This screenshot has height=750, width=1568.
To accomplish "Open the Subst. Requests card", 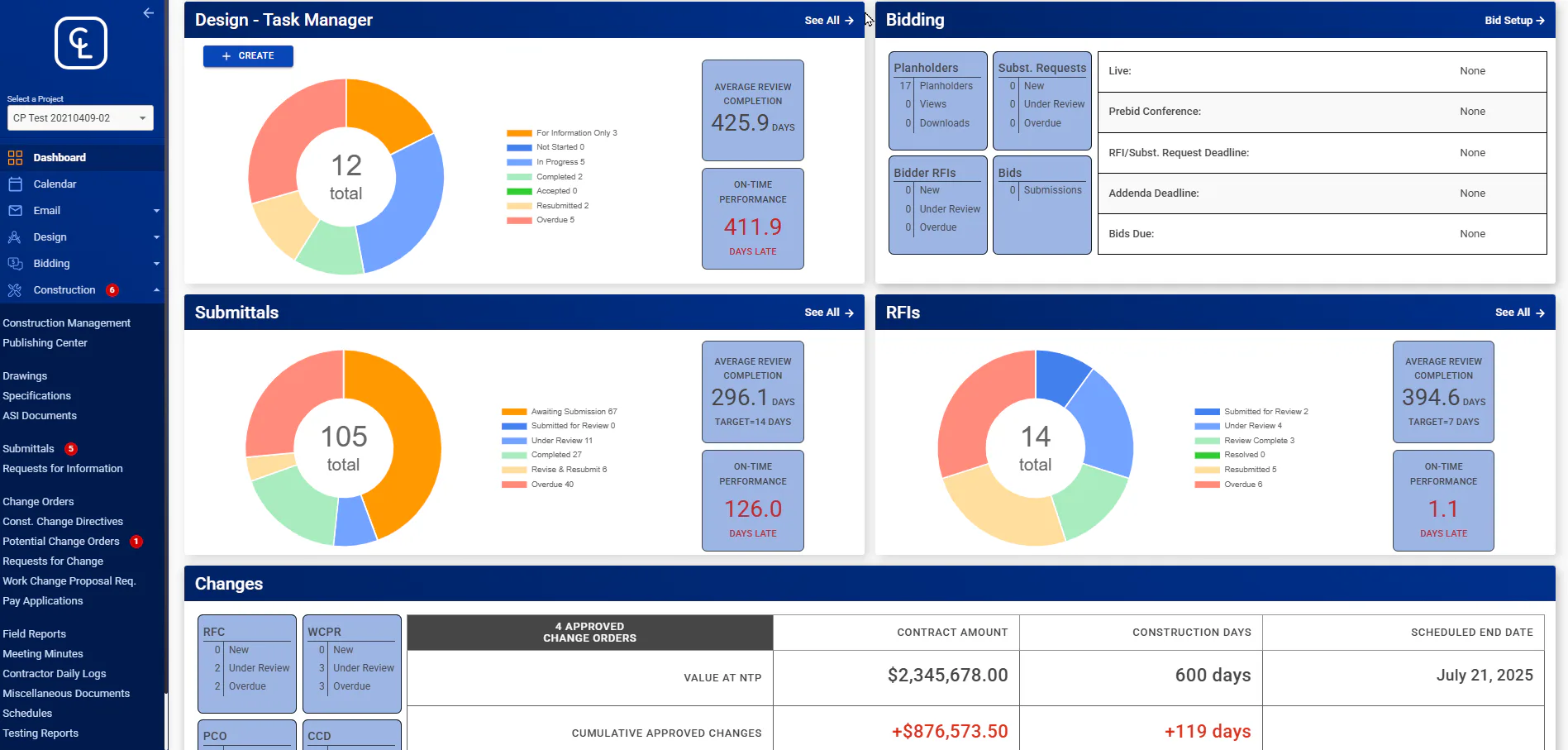I will point(1042,101).
